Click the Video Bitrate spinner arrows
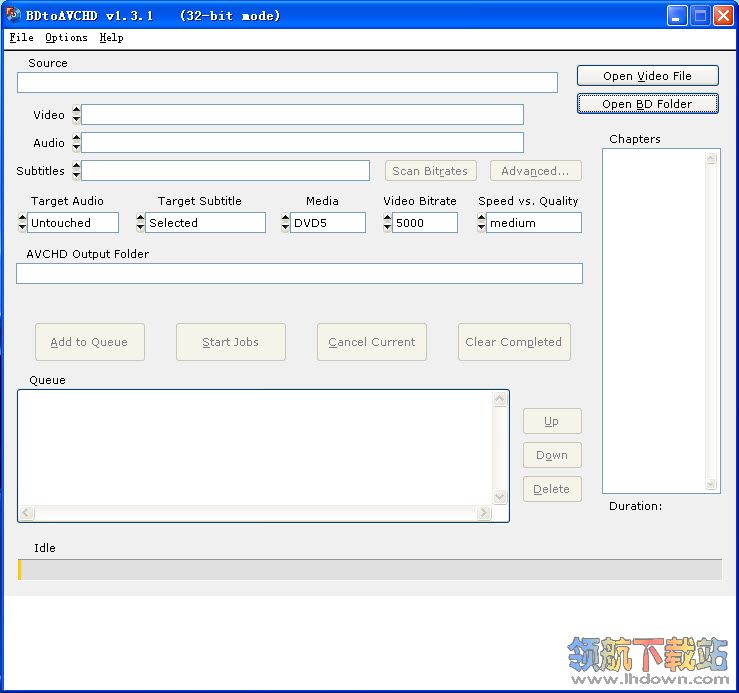Image resolution: width=739 pixels, height=693 pixels. tap(387, 223)
